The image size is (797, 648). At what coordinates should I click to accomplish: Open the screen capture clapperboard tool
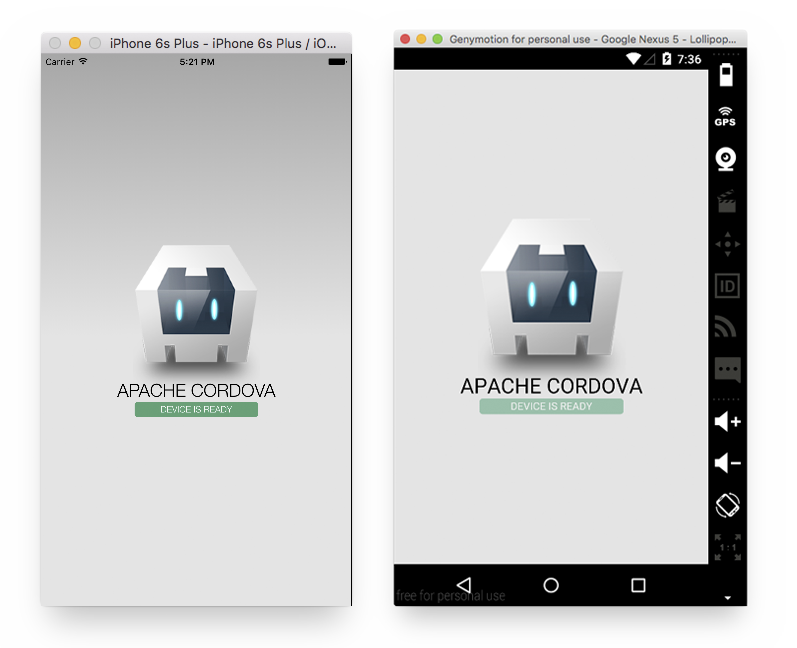(726, 201)
